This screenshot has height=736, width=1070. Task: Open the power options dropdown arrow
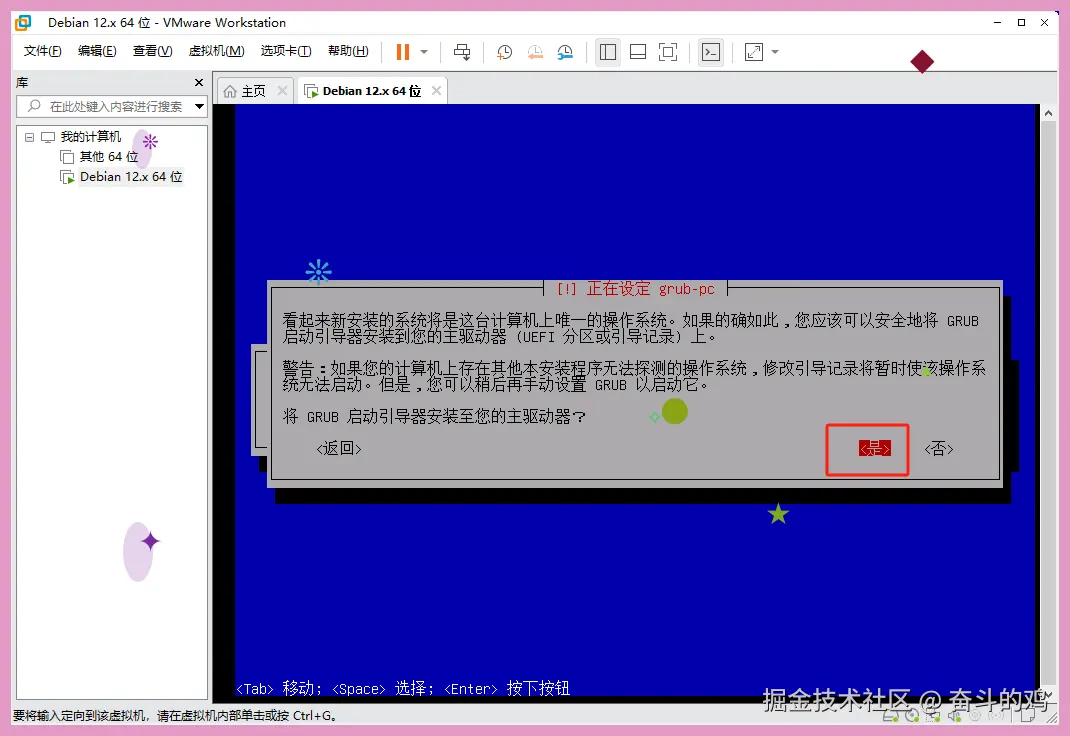click(424, 52)
